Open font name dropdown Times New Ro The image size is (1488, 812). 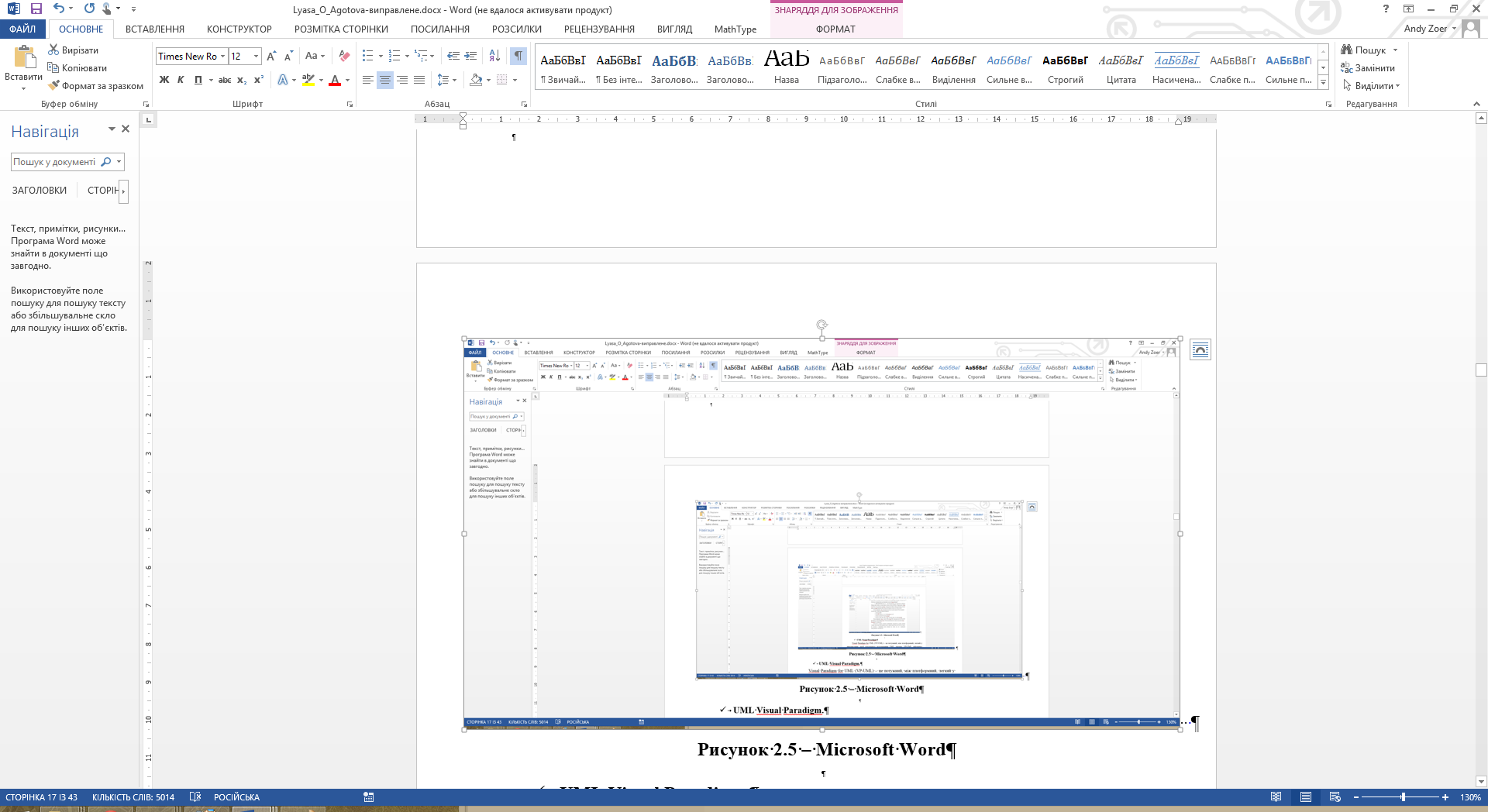(x=222, y=56)
